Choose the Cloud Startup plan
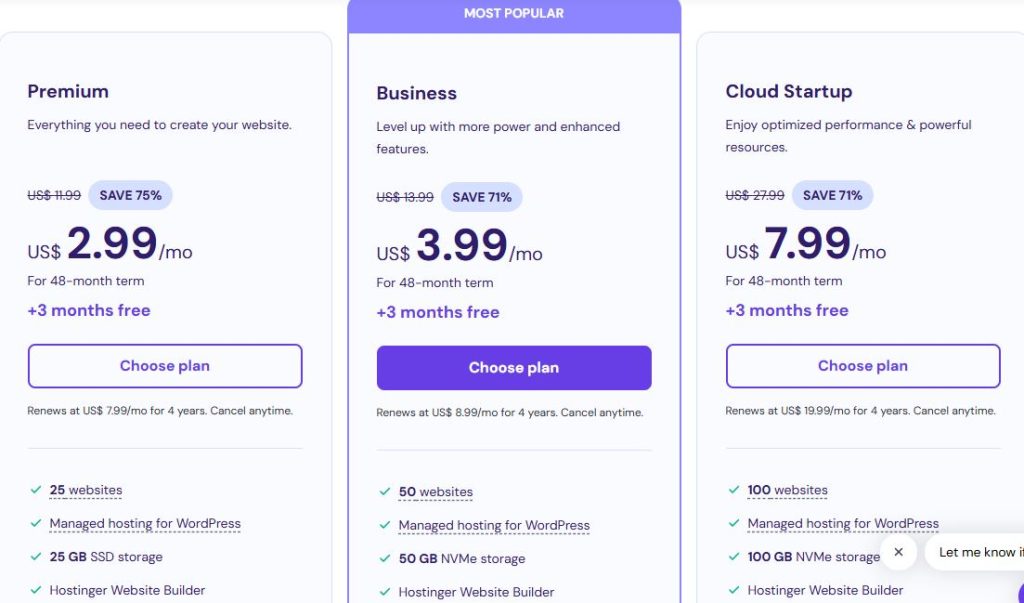 [x=863, y=366]
